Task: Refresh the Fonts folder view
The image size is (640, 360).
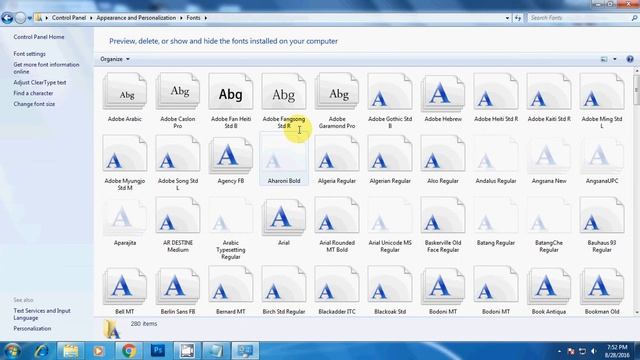Action: pyautogui.click(x=518, y=18)
